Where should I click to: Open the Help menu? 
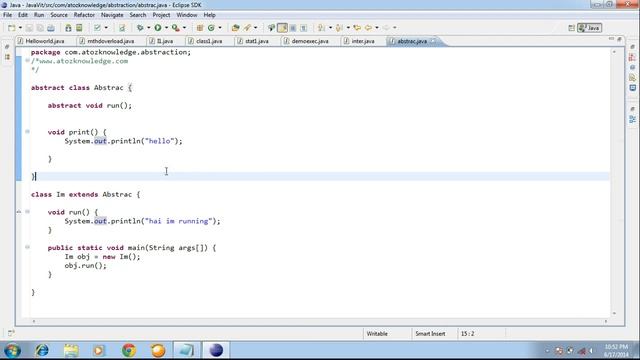[x=209, y=15]
